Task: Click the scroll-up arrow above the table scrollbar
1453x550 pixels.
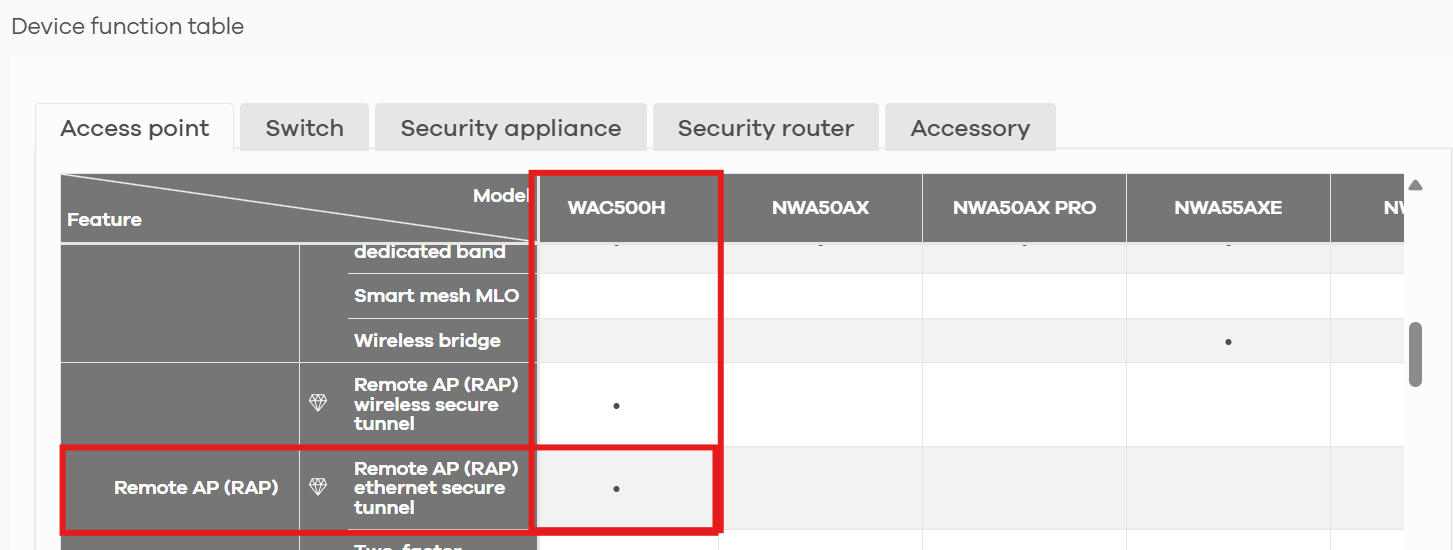Action: (x=1415, y=185)
